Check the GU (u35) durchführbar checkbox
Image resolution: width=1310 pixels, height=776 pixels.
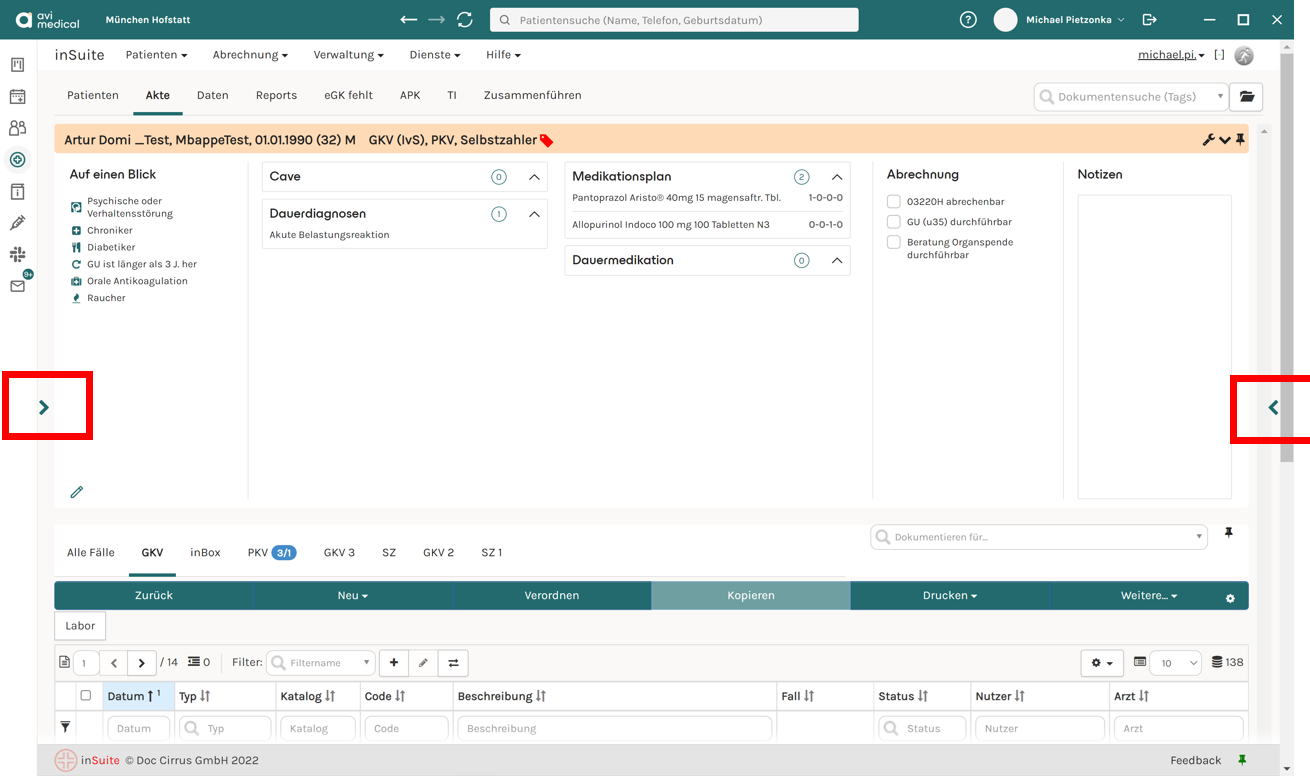pos(894,222)
